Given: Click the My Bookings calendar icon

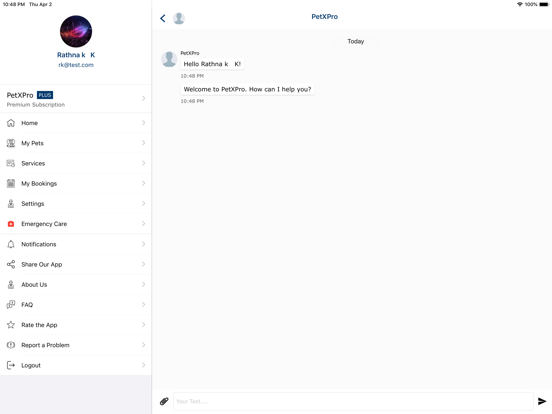Looking at the screenshot, I should coord(11,183).
